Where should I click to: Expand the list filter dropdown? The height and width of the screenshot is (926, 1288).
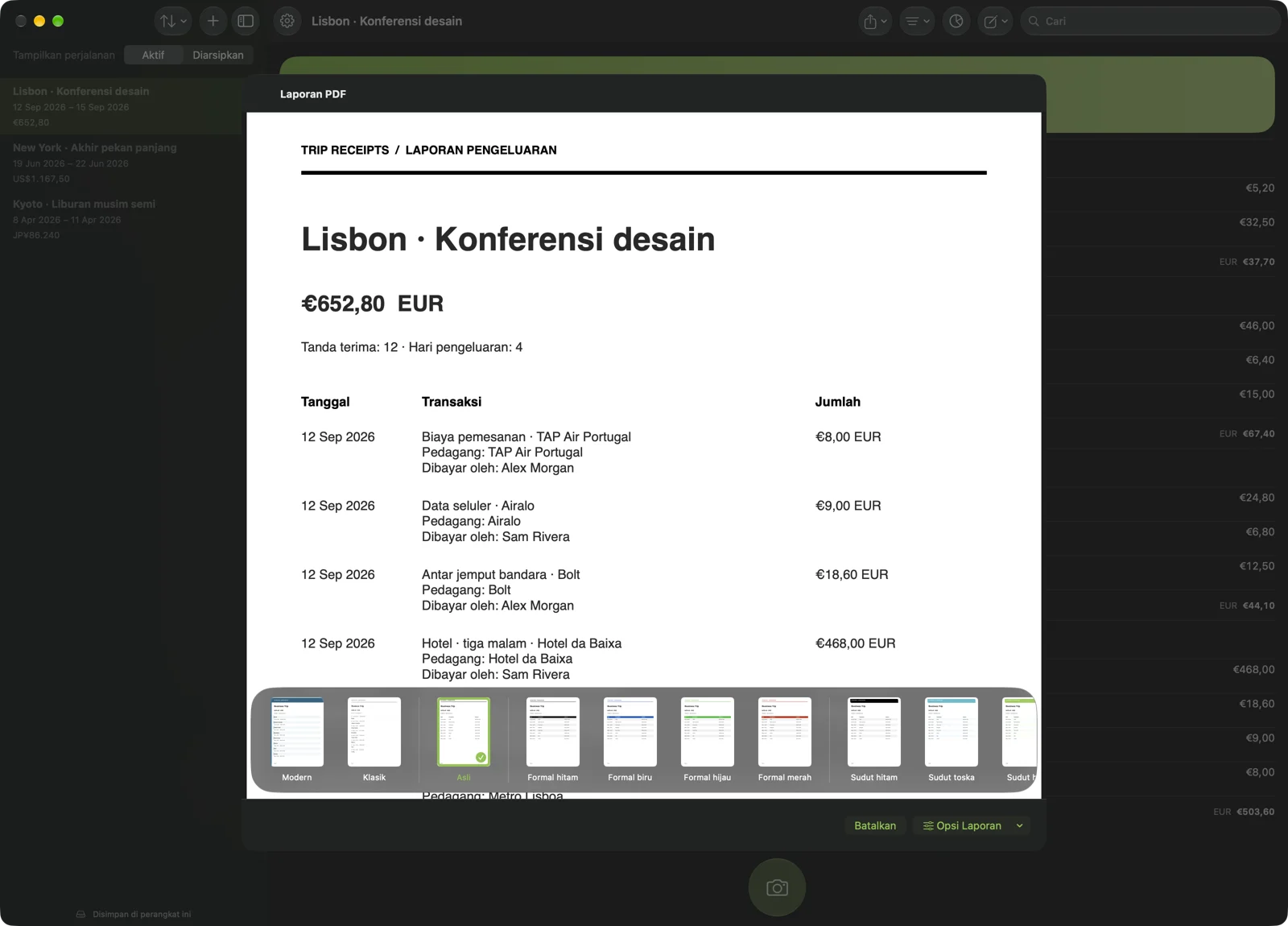pyautogui.click(x=916, y=22)
